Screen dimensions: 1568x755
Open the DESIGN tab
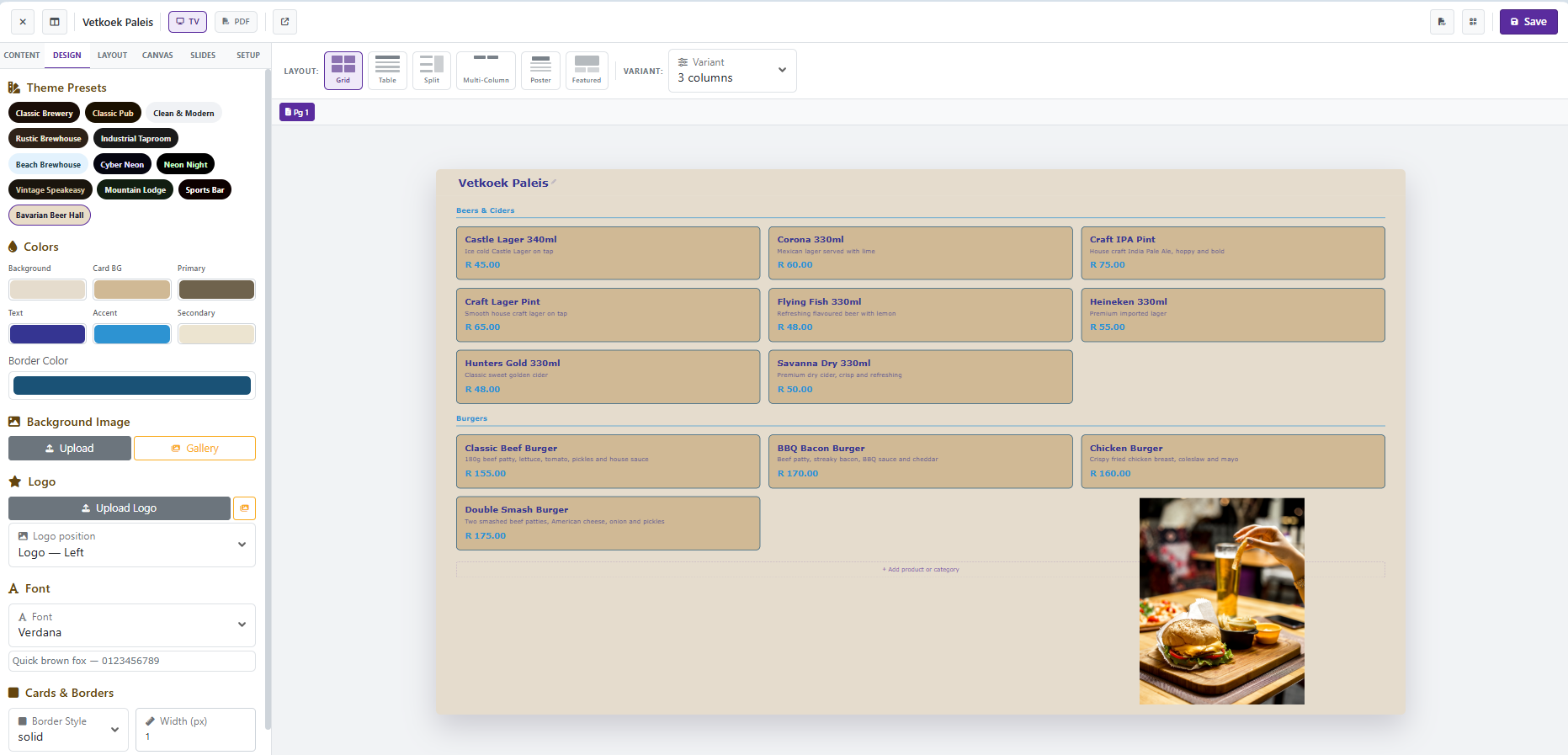(67, 56)
